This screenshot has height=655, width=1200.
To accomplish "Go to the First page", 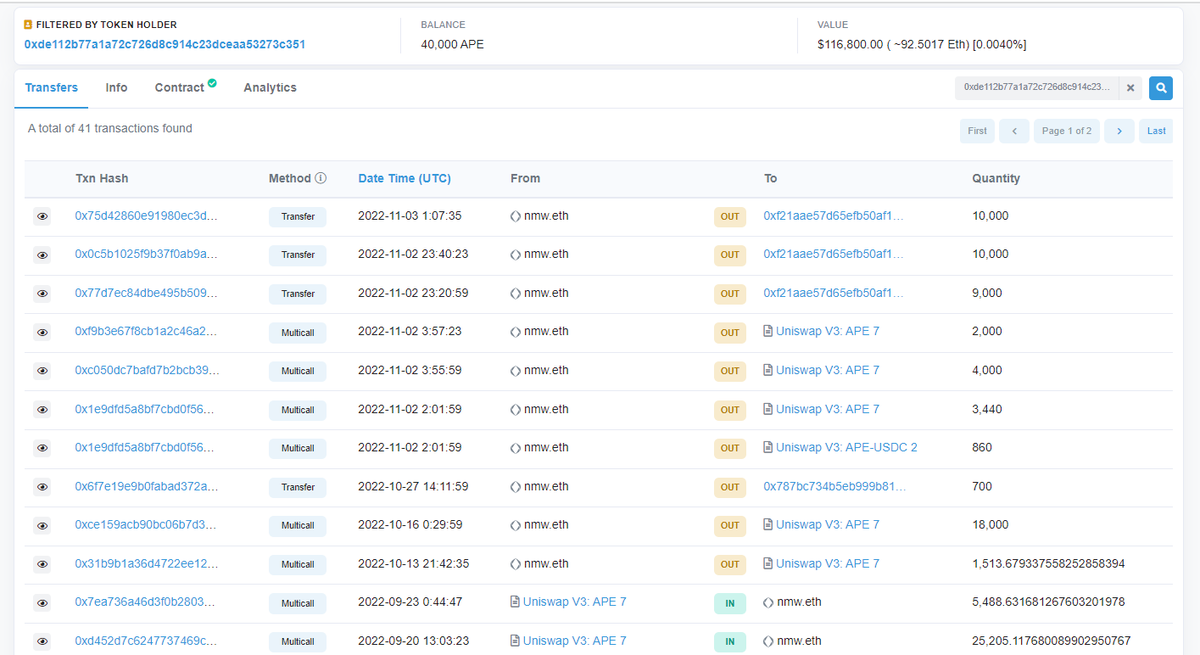I will [977, 131].
